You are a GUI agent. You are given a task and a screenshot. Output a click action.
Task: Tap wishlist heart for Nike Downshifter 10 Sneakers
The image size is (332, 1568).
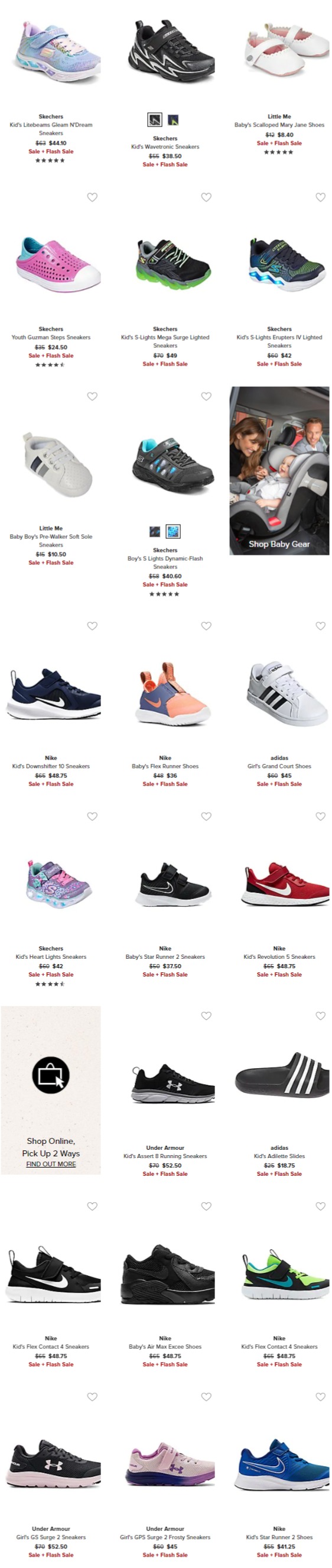[92, 626]
